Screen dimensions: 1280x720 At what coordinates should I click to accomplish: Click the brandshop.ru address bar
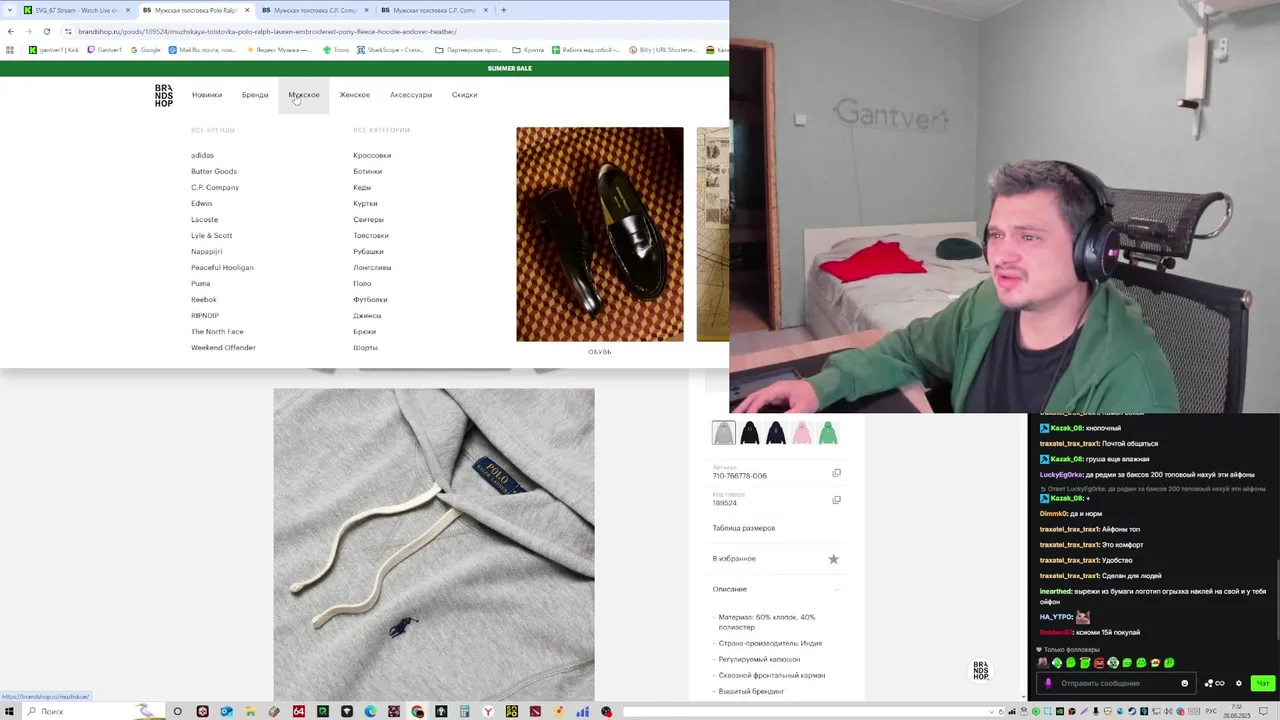coord(395,31)
